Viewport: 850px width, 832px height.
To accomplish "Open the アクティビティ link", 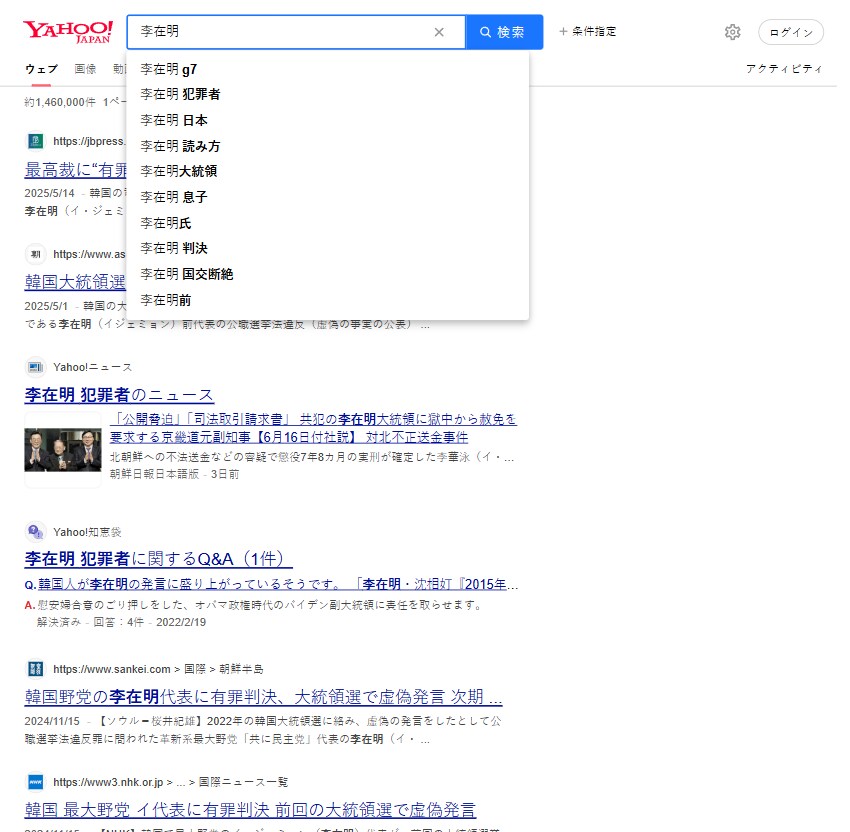I will 784,68.
